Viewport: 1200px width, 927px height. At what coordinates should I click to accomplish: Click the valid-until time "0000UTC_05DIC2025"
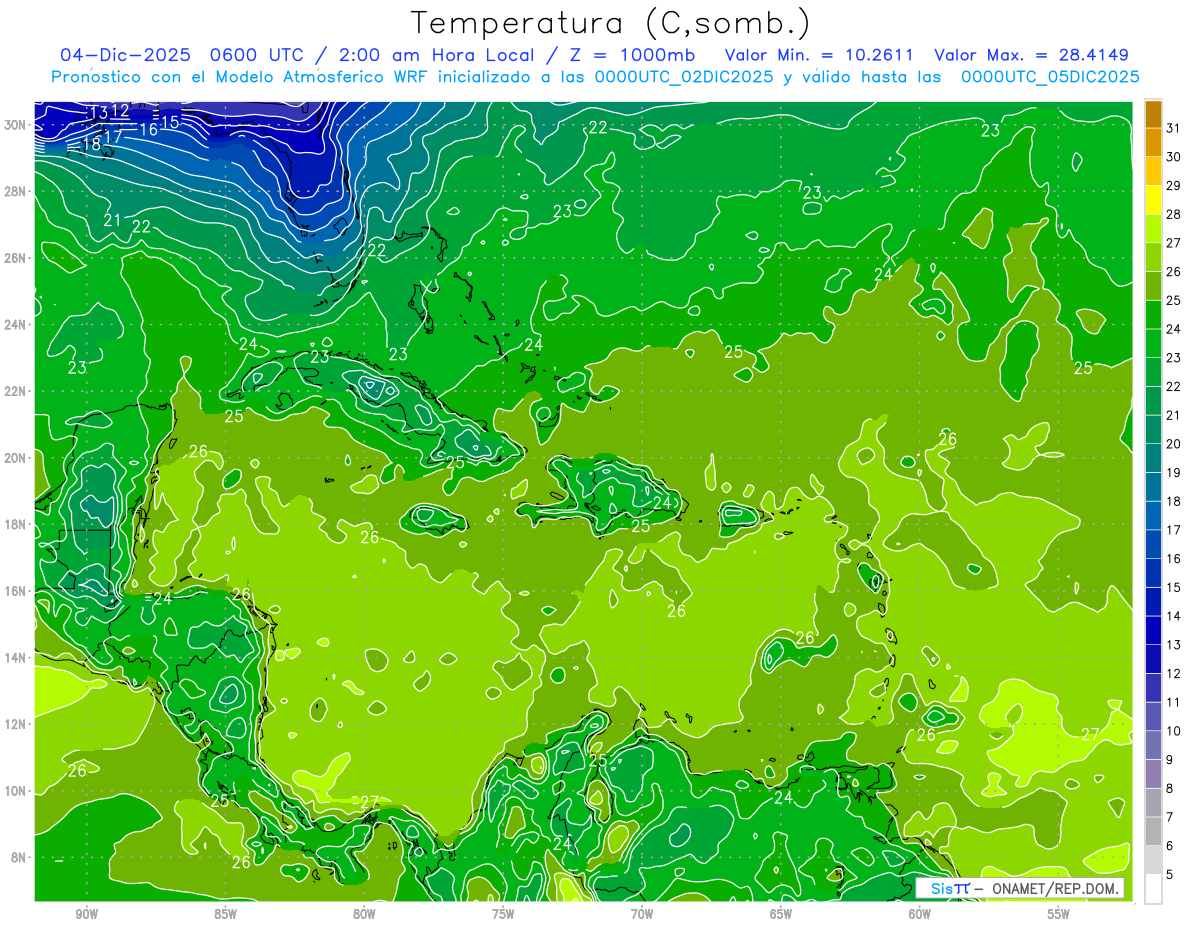[x=1049, y=77]
